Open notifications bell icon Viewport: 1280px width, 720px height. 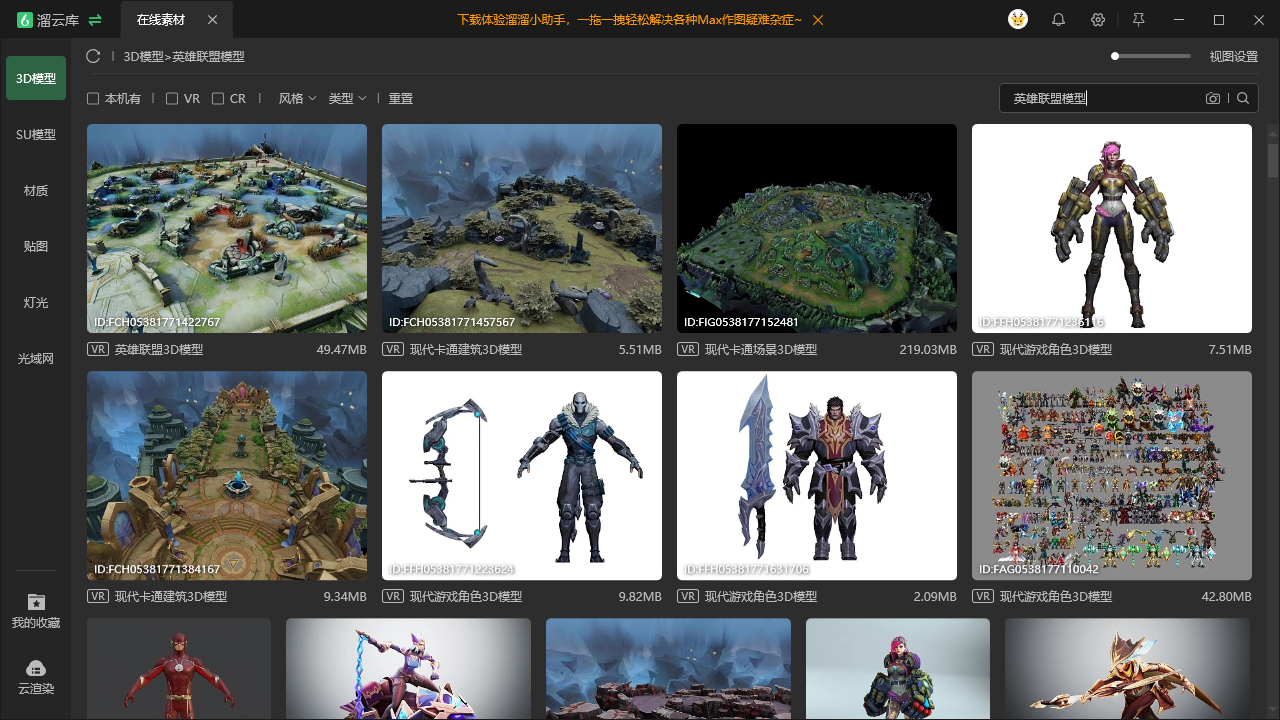coord(1058,20)
